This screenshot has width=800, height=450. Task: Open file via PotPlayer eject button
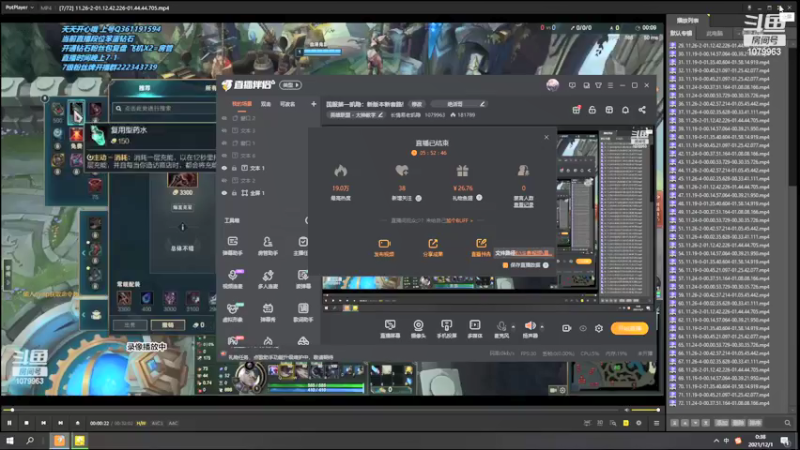pyautogui.click(x=78, y=423)
